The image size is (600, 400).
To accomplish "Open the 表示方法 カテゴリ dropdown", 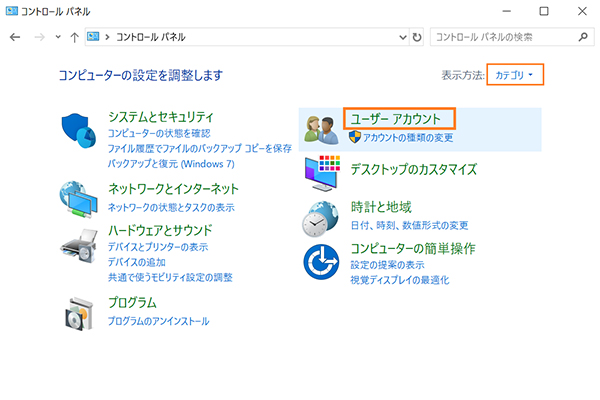I will click(515, 75).
